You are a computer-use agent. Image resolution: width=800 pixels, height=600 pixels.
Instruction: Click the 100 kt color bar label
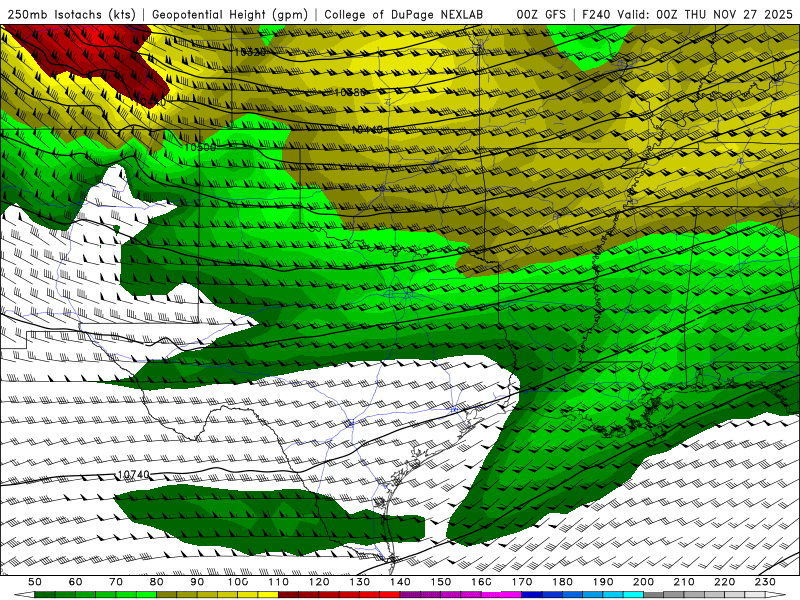(238, 582)
